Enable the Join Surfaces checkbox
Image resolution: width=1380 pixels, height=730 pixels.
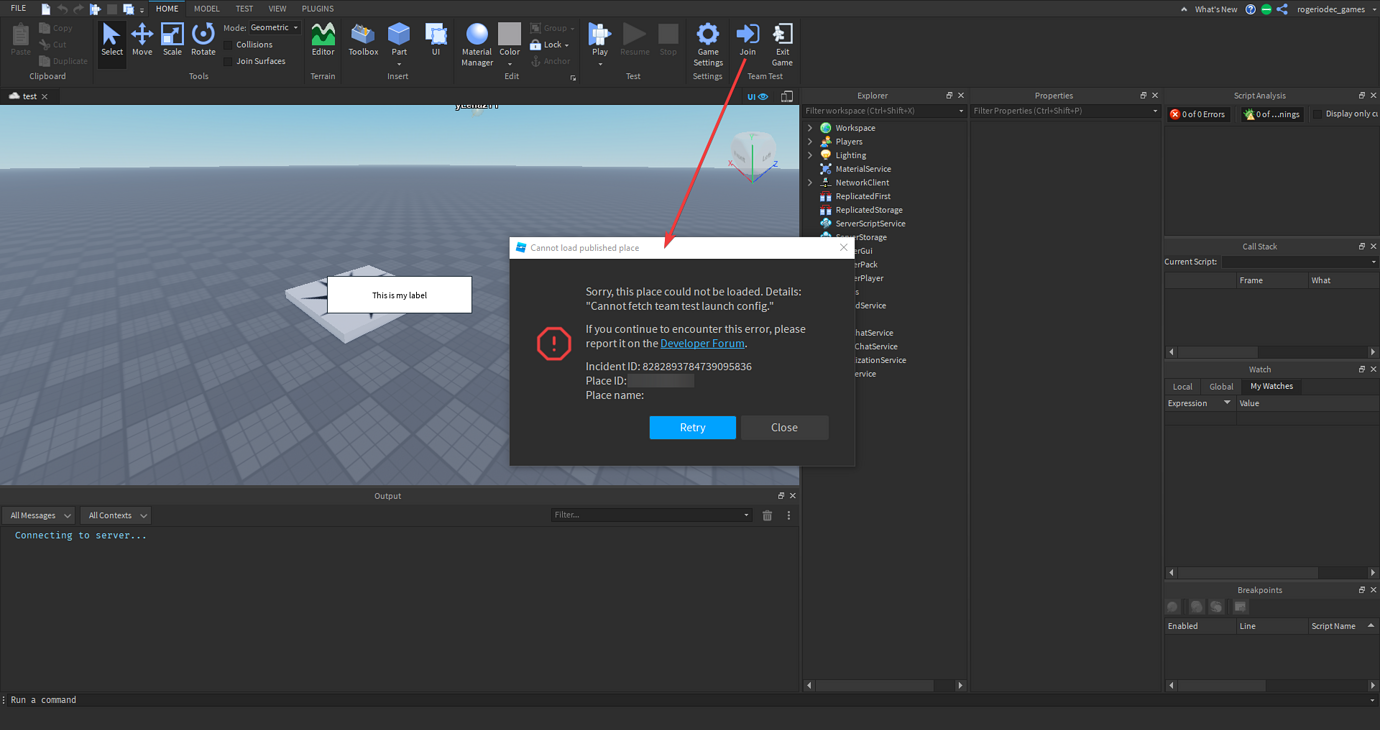[229, 61]
